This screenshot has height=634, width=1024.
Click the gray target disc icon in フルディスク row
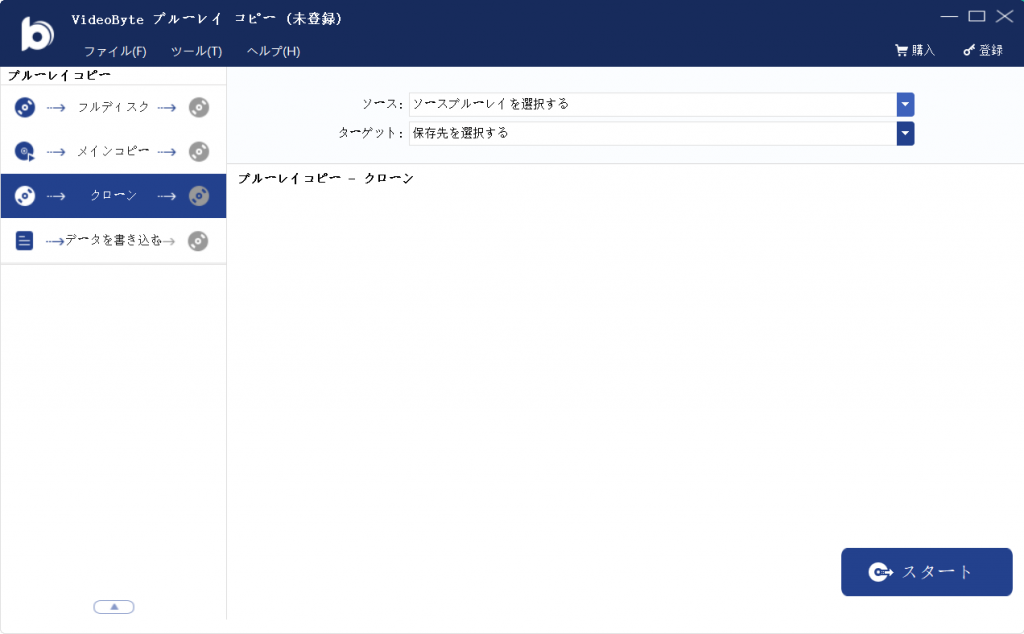199,107
